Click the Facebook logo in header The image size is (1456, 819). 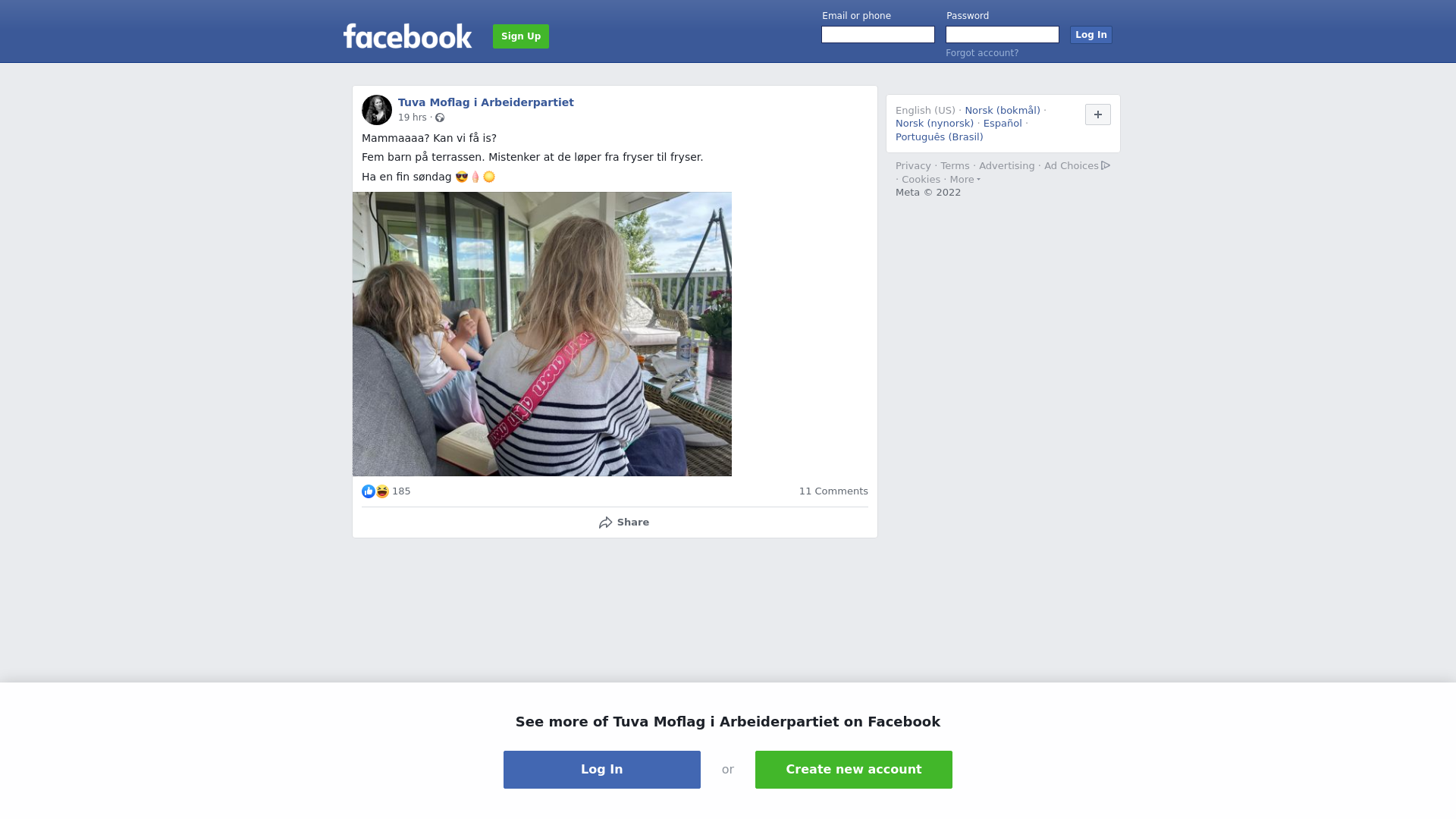pos(407,36)
